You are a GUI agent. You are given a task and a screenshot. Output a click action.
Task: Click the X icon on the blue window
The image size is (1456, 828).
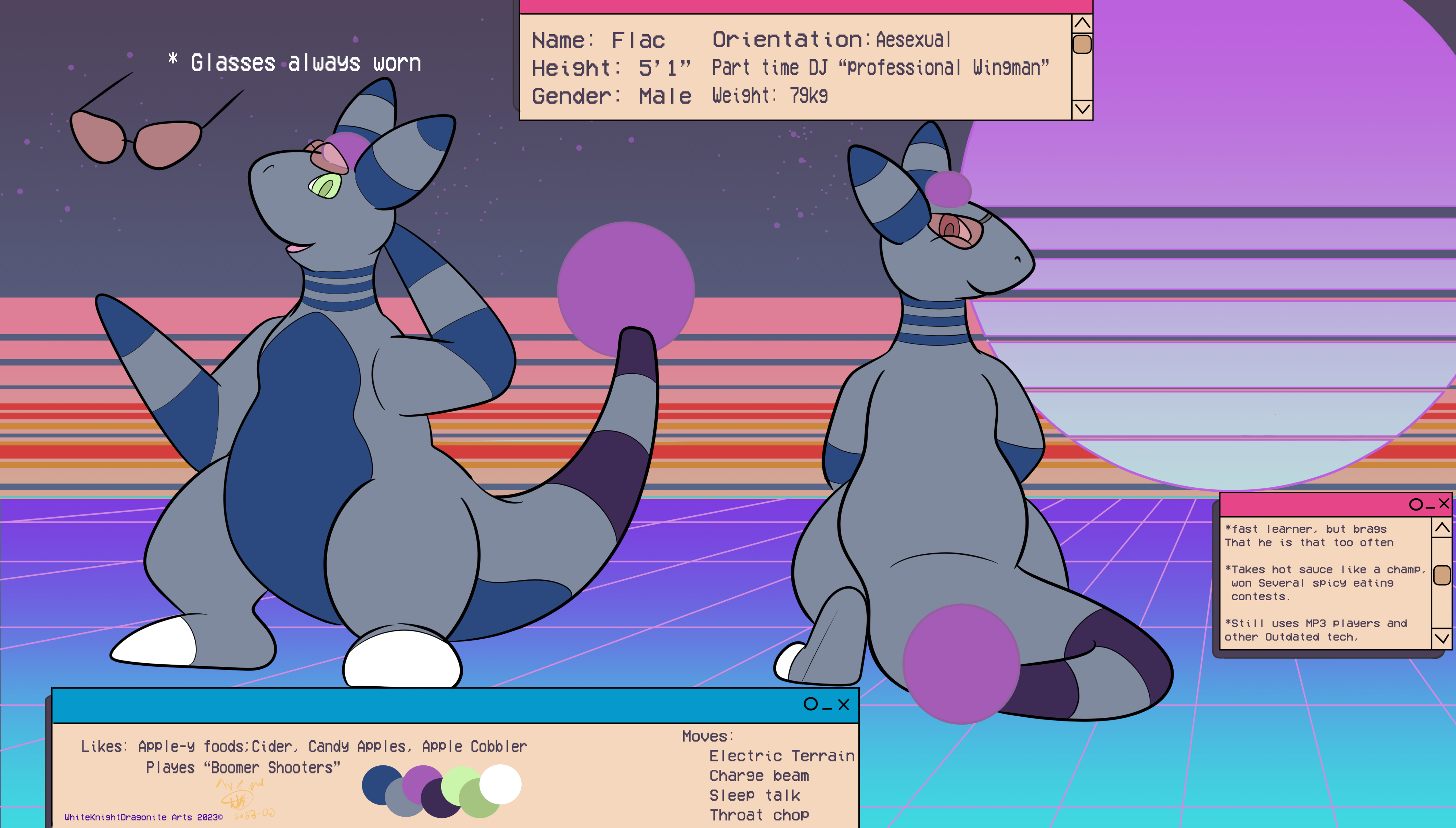[x=844, y=705]
